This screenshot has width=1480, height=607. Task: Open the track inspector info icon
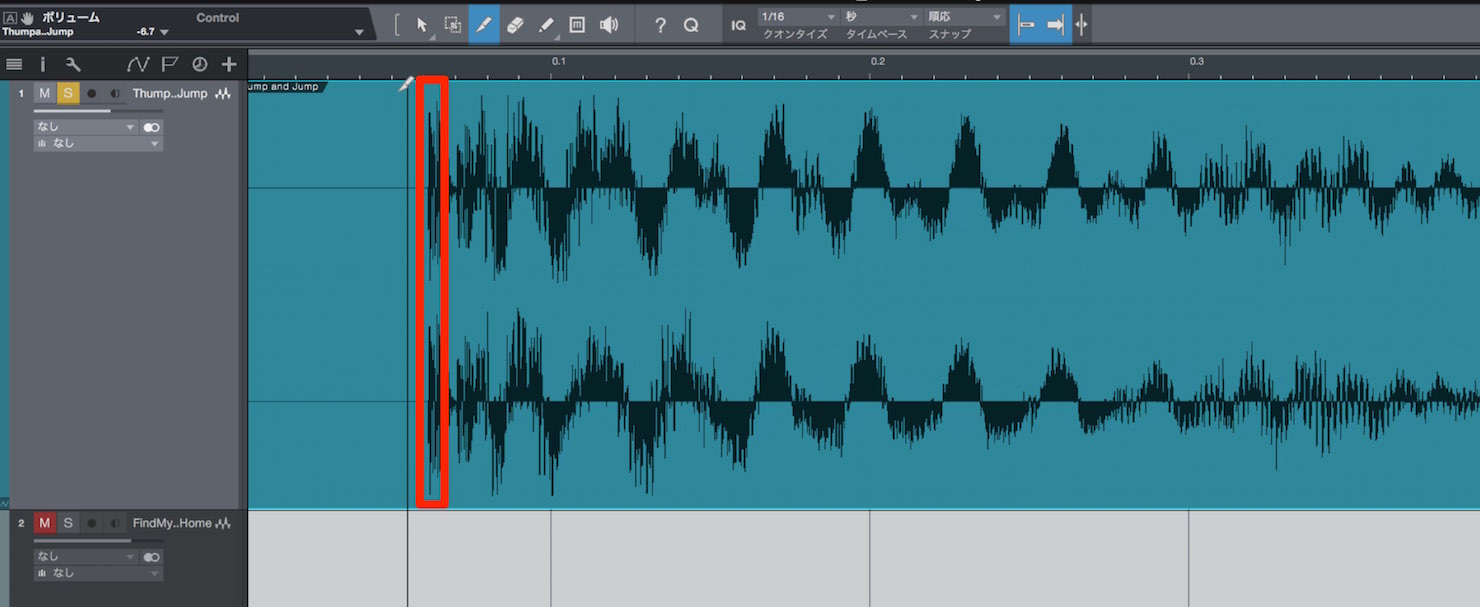tap(43, 64)
